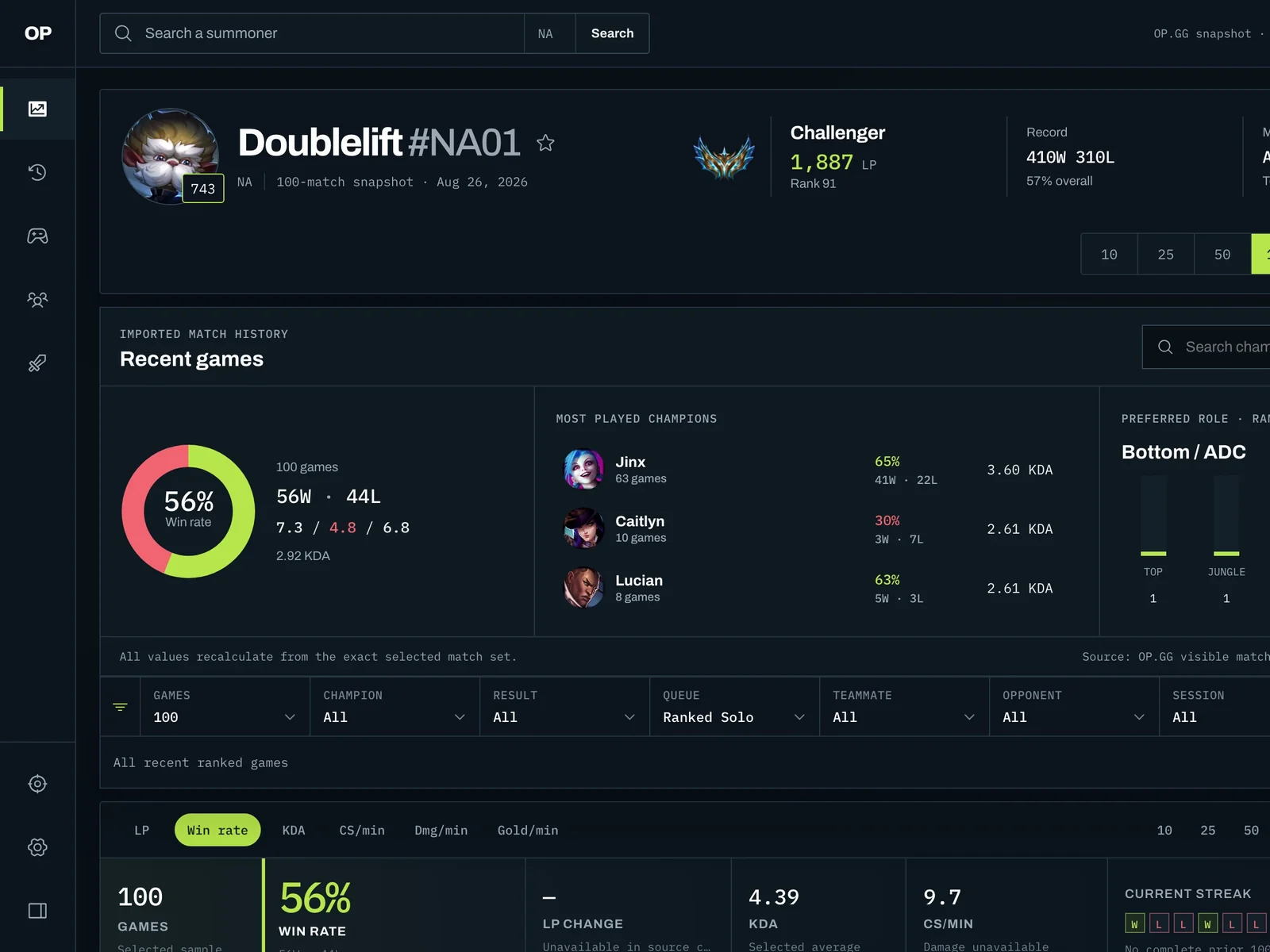
Task: Click the Caitlyn champion portrait
Action: [x=583, y=529]
